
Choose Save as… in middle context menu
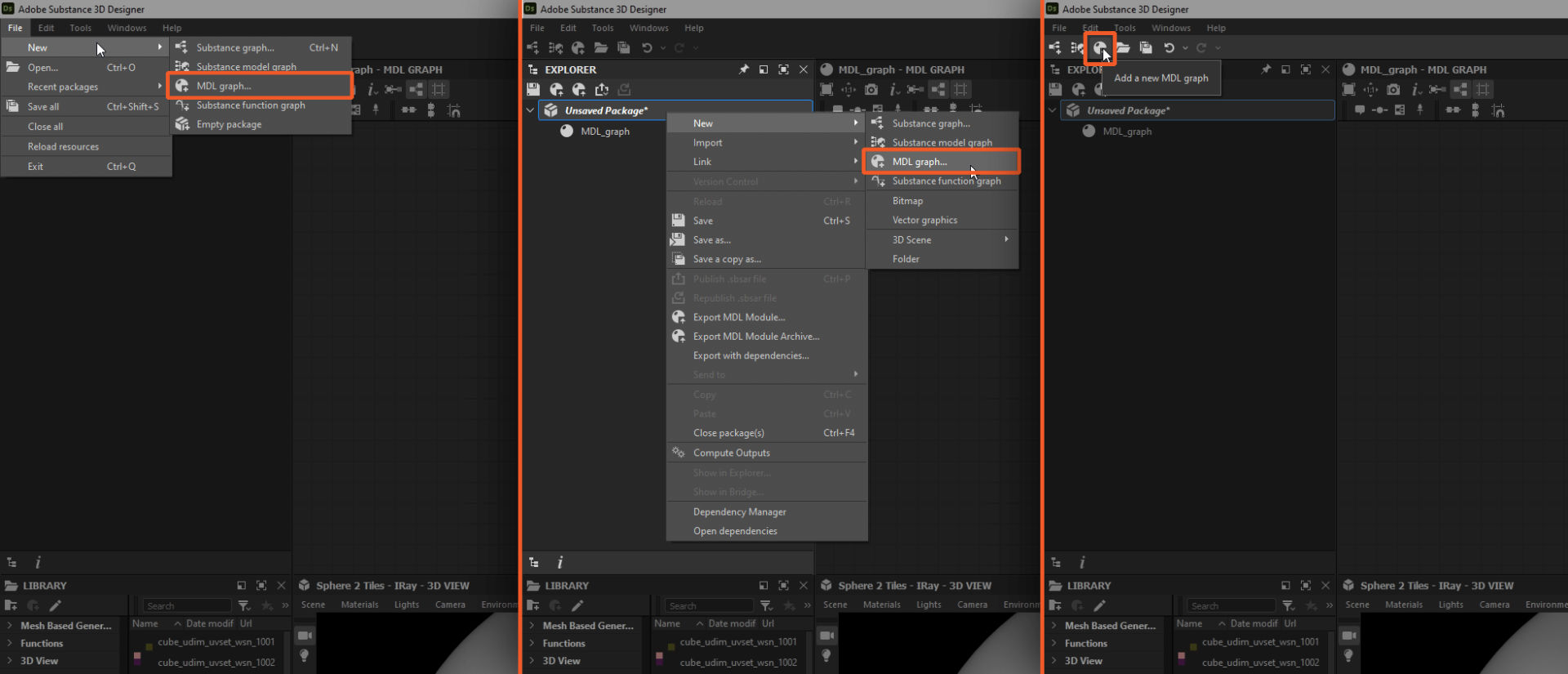pyautogui.click(x=766, y=239)
